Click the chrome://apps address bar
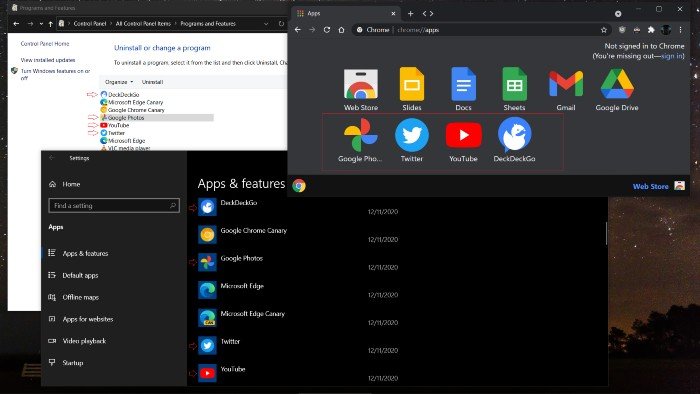The image size is (700, 394). click(478, 30)
